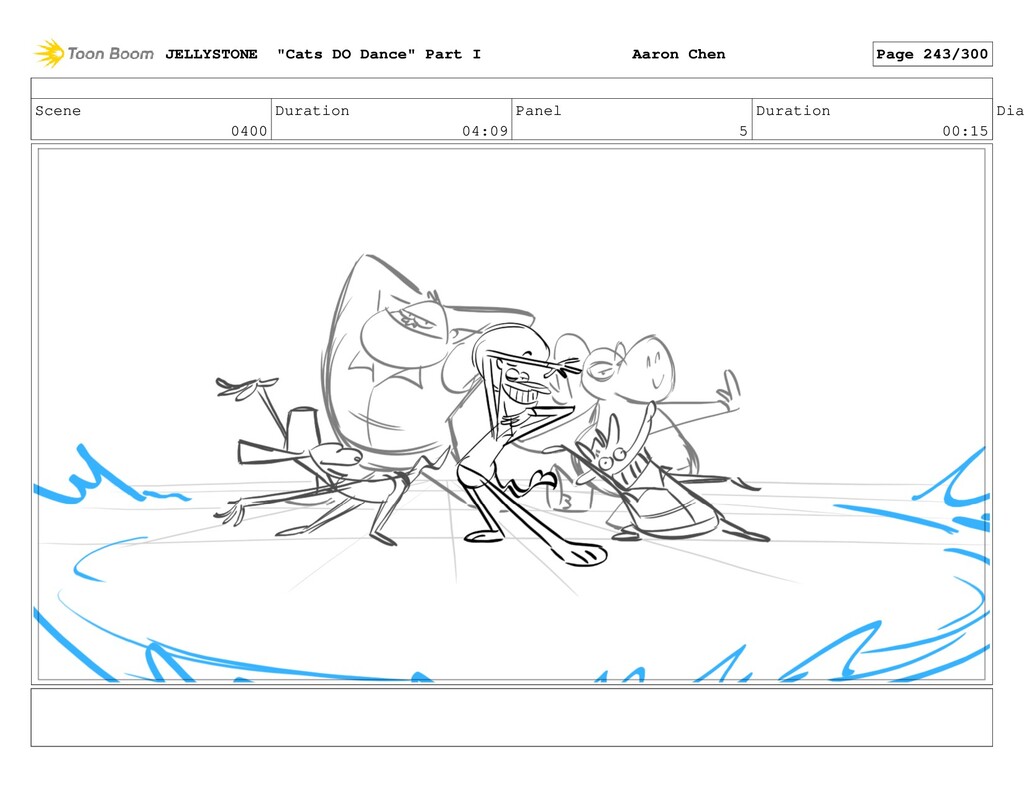
Task: Click the Panel header label
Action: 538,110
